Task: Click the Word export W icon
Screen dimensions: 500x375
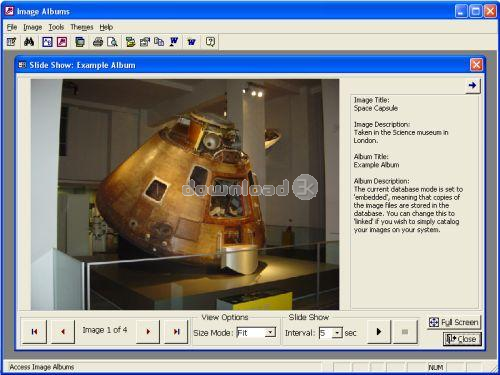Action: pyautogui.click(x=174, y=42)
